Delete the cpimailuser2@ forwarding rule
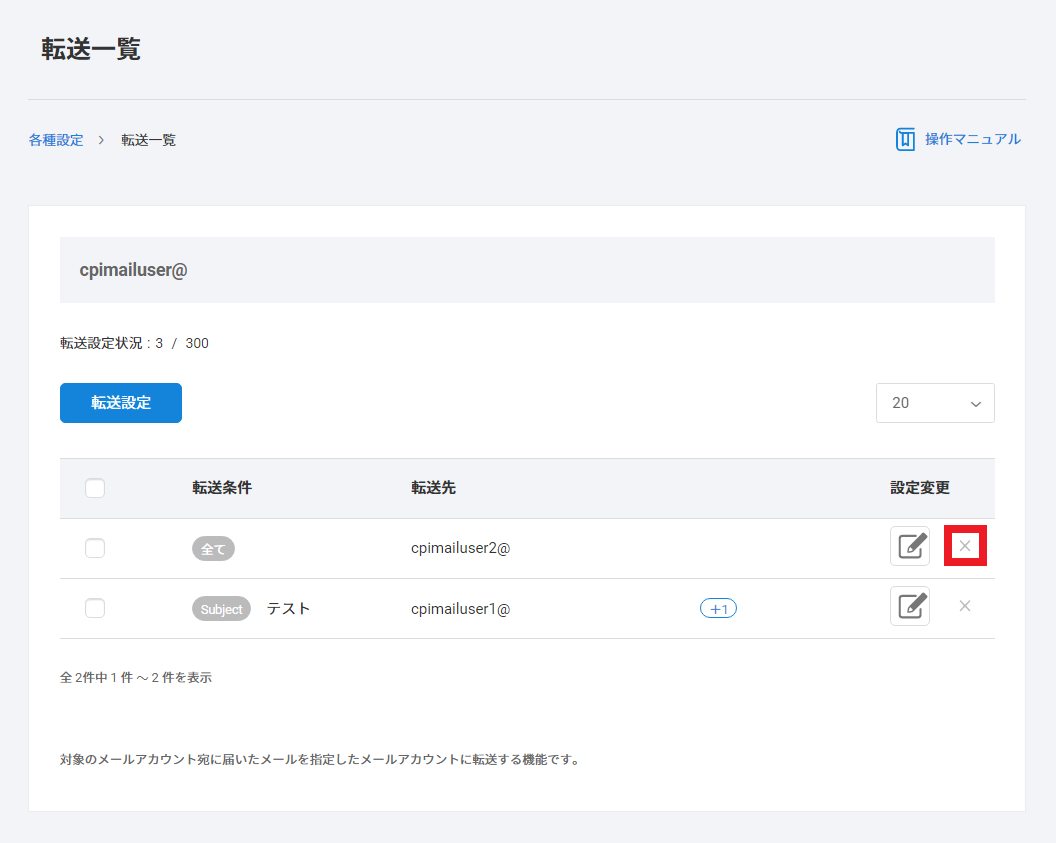Screen dimensions: 1056x843 coord(965,546)
